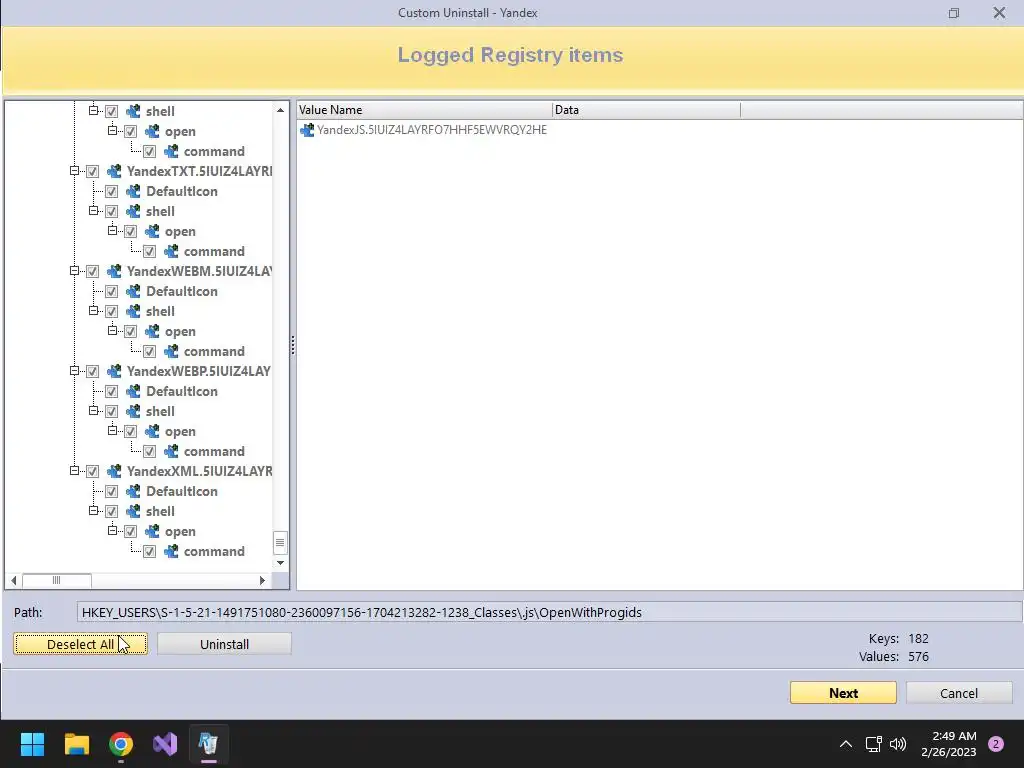
Task: Open the clock and date panel
Action: click(x=949, y=744)
